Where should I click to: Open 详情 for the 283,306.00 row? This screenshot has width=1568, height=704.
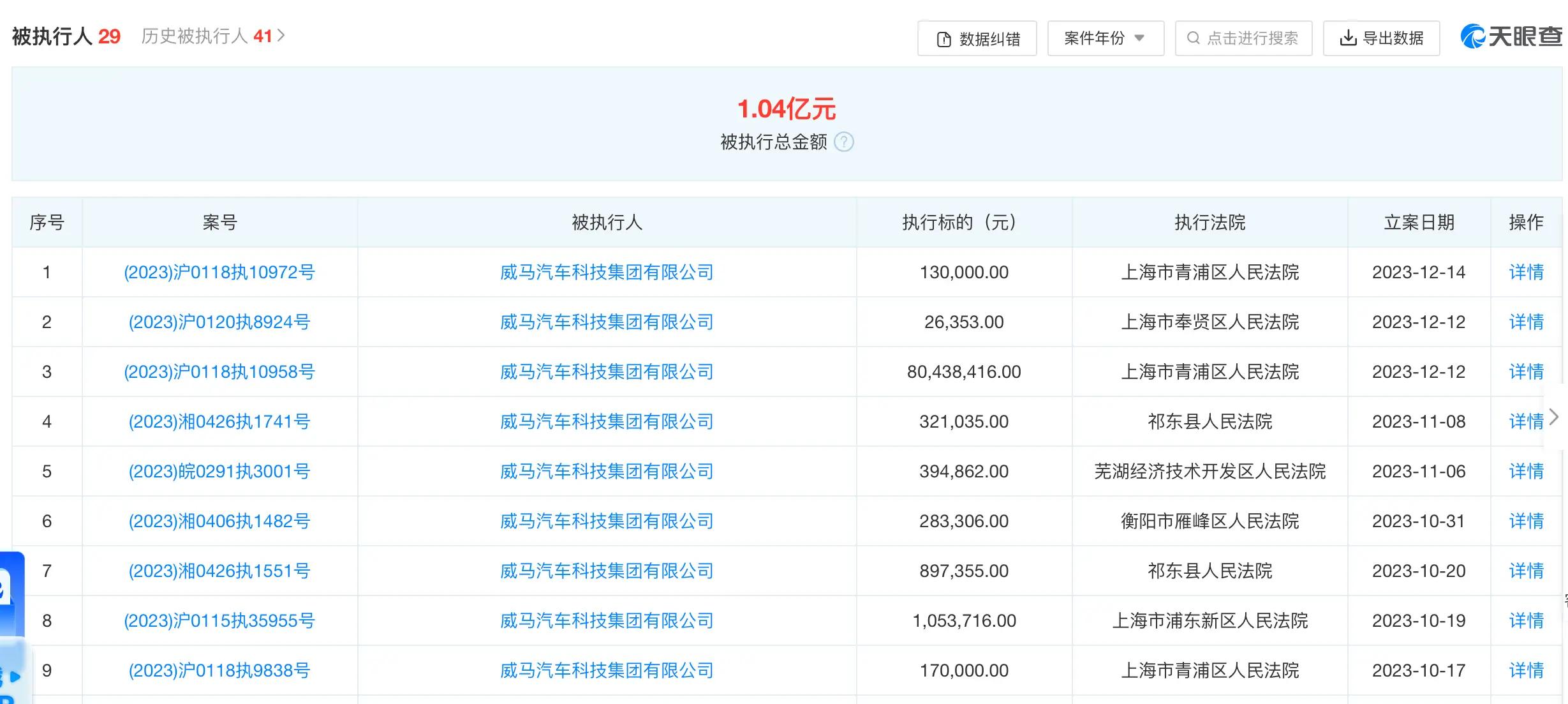click(1526, 521)
